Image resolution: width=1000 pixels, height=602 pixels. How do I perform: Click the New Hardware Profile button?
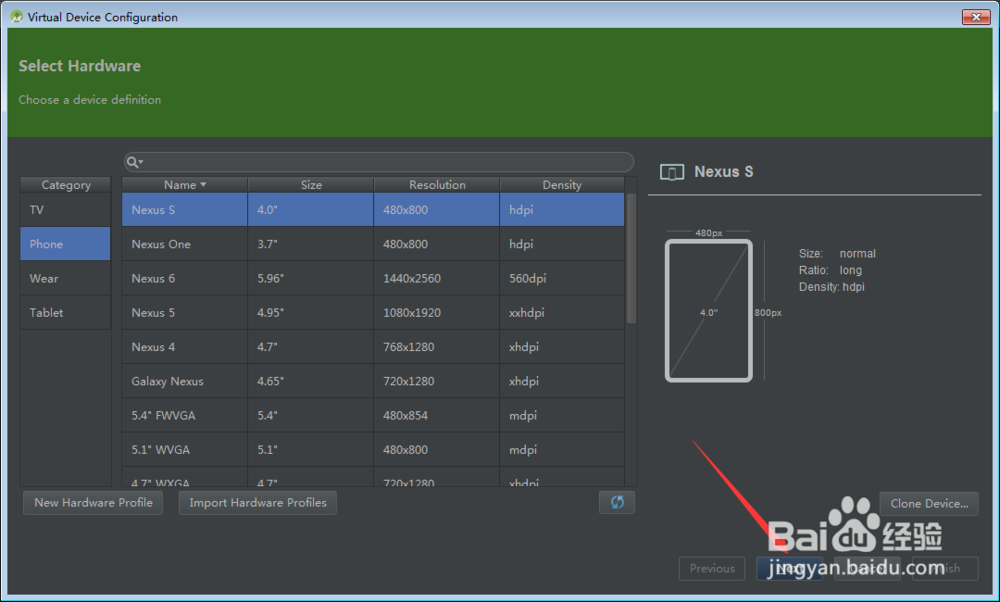pyautogui.click(x=93, y=503)
